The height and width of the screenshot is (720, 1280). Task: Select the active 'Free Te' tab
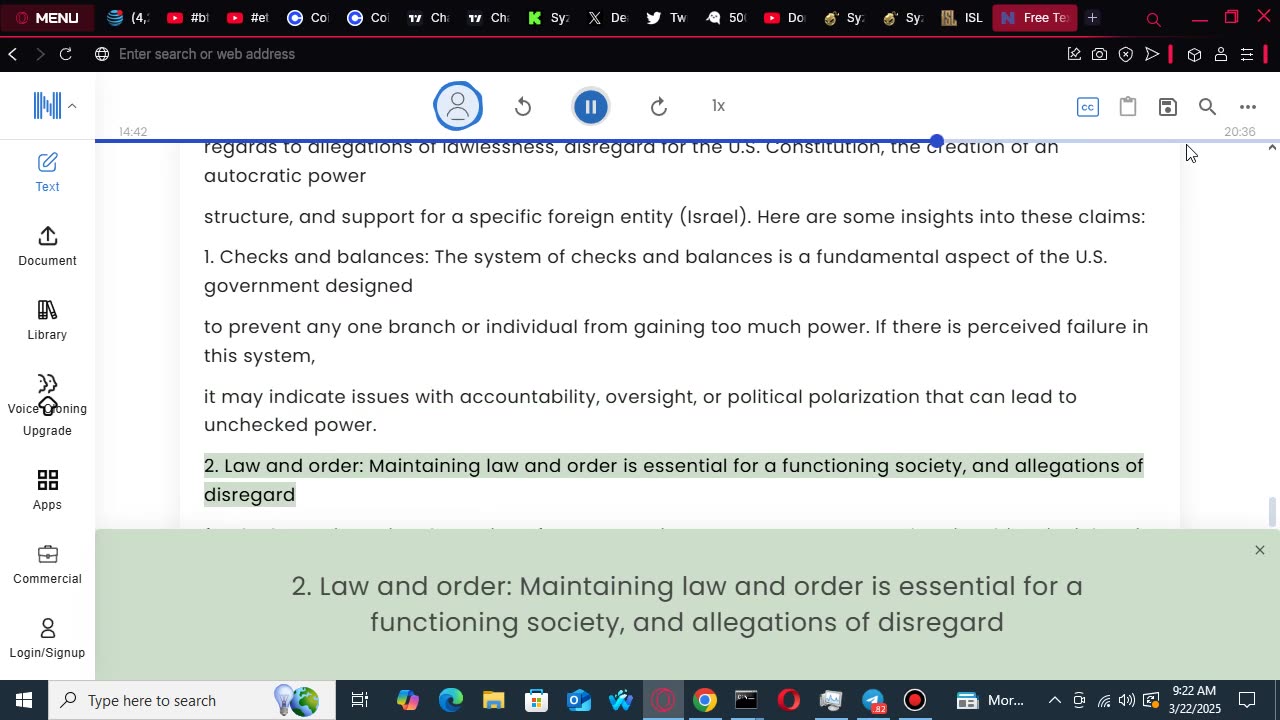tap(1035, 18)
